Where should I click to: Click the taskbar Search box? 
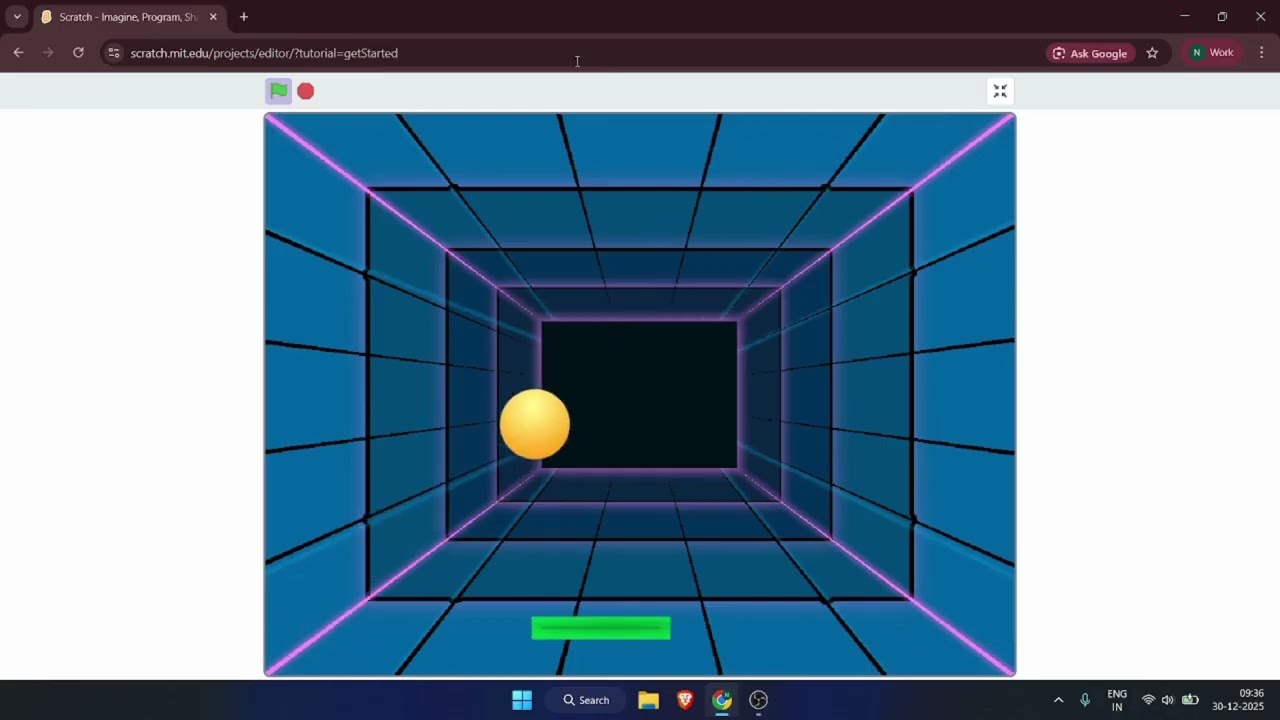click(x=586, y=700)
